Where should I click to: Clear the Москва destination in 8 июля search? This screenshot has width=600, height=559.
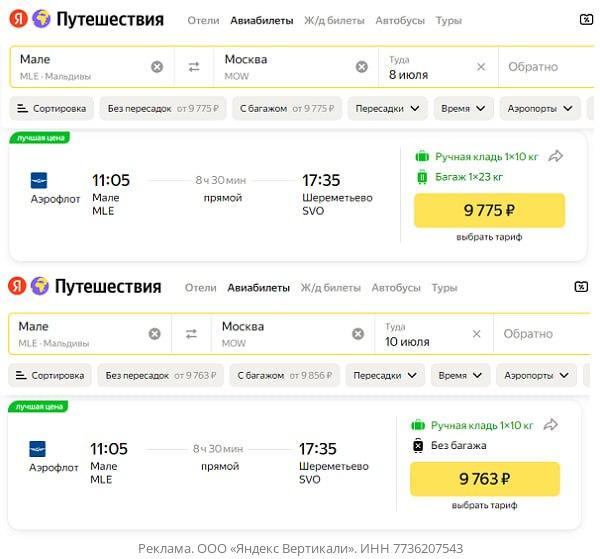coord(362,67)
